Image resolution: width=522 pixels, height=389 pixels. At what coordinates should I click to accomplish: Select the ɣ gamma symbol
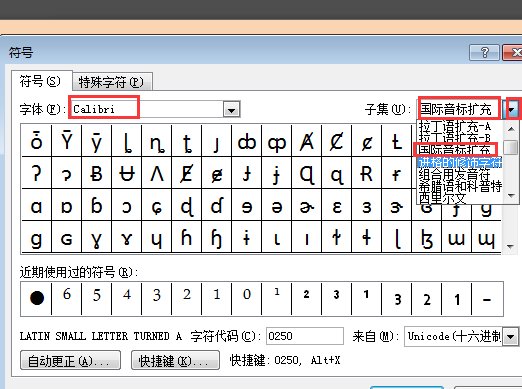[x=96, y=237]
